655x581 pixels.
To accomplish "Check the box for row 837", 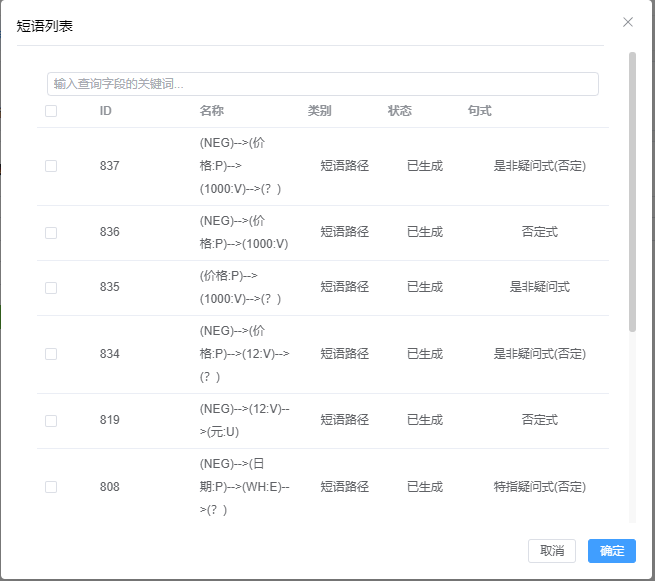I will click(x=51, y=166).
